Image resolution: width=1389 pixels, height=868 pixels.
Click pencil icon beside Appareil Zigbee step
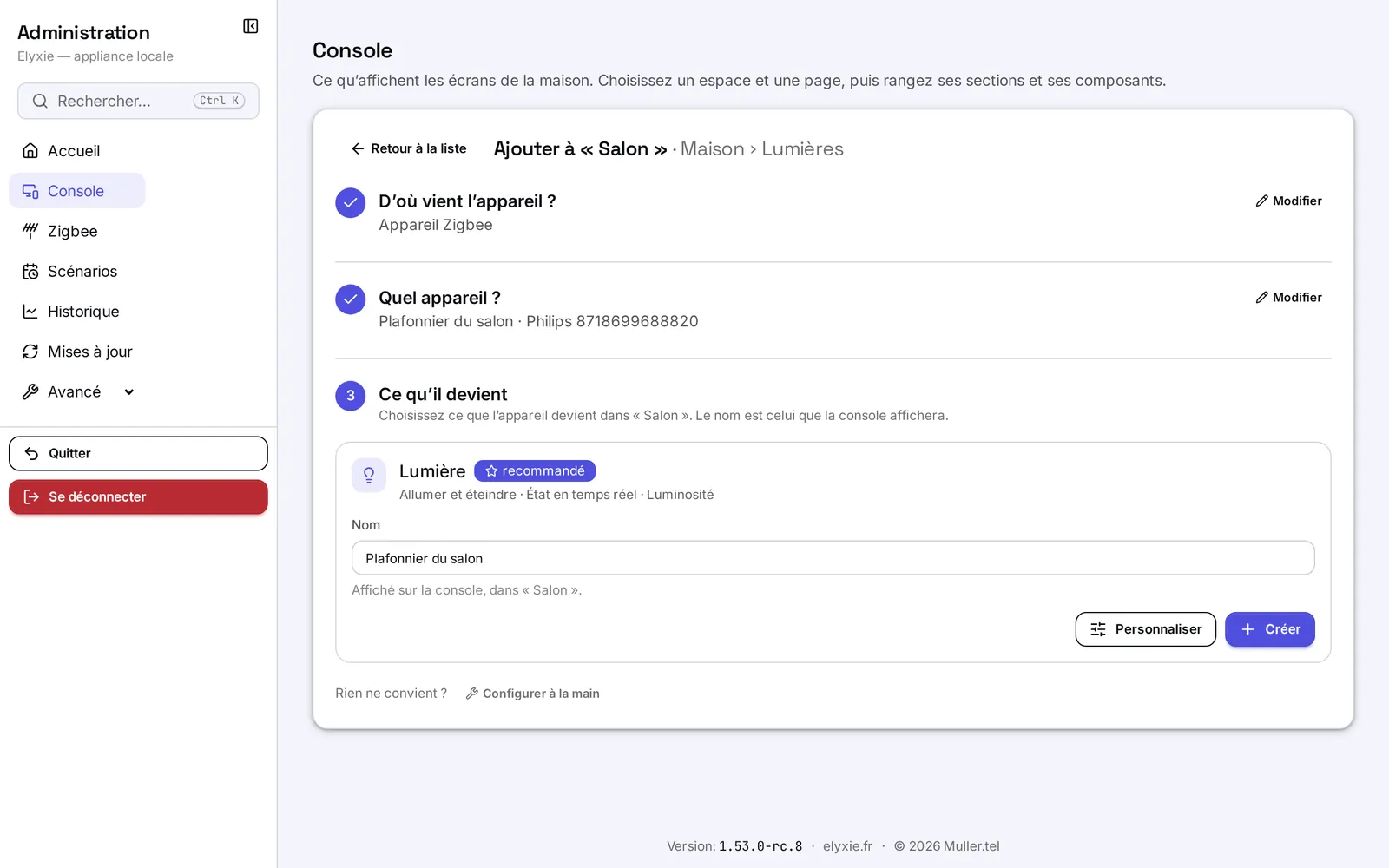point(1262,201)
